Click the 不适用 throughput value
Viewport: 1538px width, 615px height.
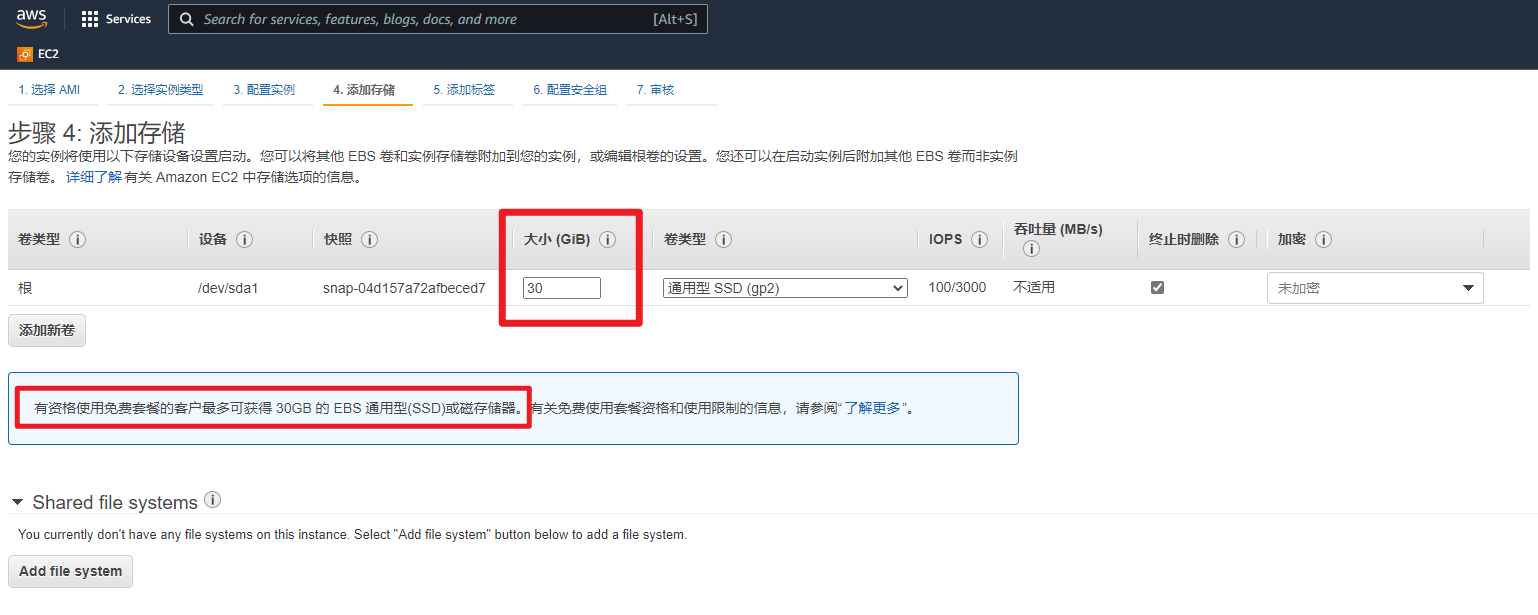tap(1034, 288)
